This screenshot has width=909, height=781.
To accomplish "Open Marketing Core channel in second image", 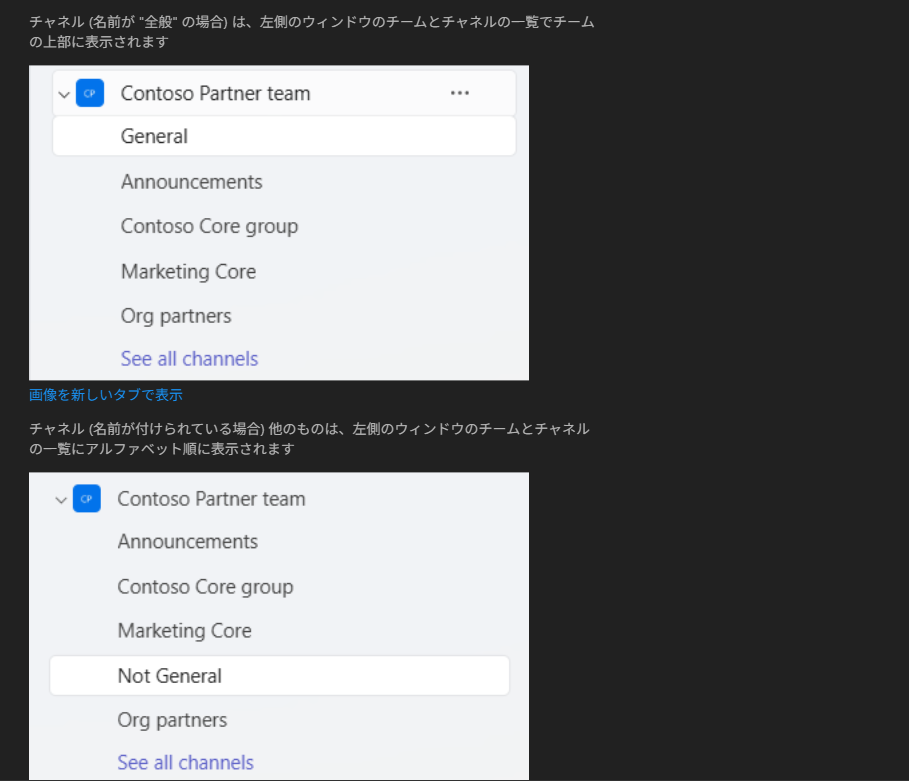I will tap(184, 631).
